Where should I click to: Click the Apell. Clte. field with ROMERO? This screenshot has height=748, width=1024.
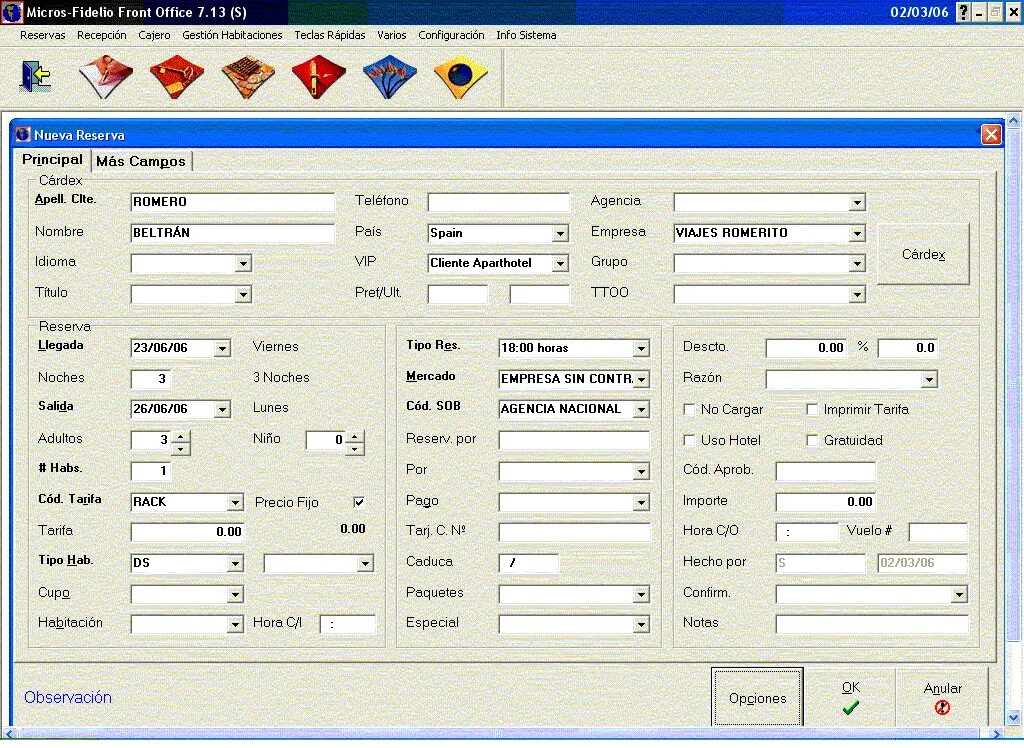tap(232, 202)
